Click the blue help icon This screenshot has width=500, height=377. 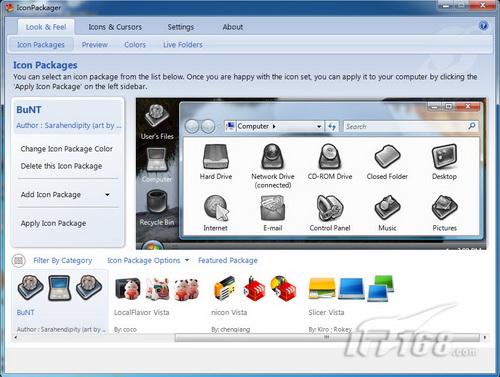click(483, 26)
